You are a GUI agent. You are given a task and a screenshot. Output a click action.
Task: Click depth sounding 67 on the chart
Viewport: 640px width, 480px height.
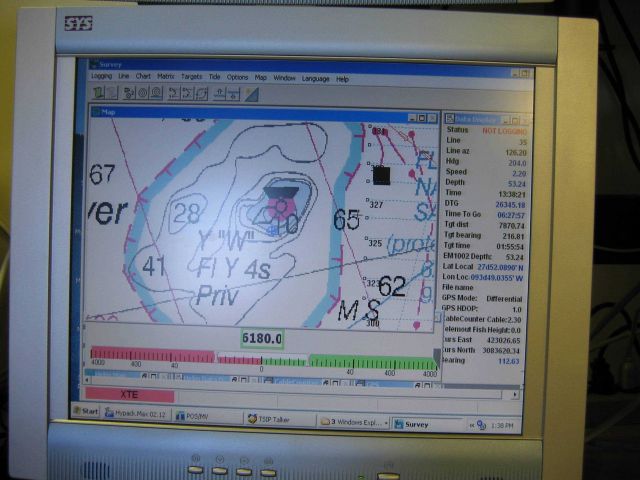[102, 174]
